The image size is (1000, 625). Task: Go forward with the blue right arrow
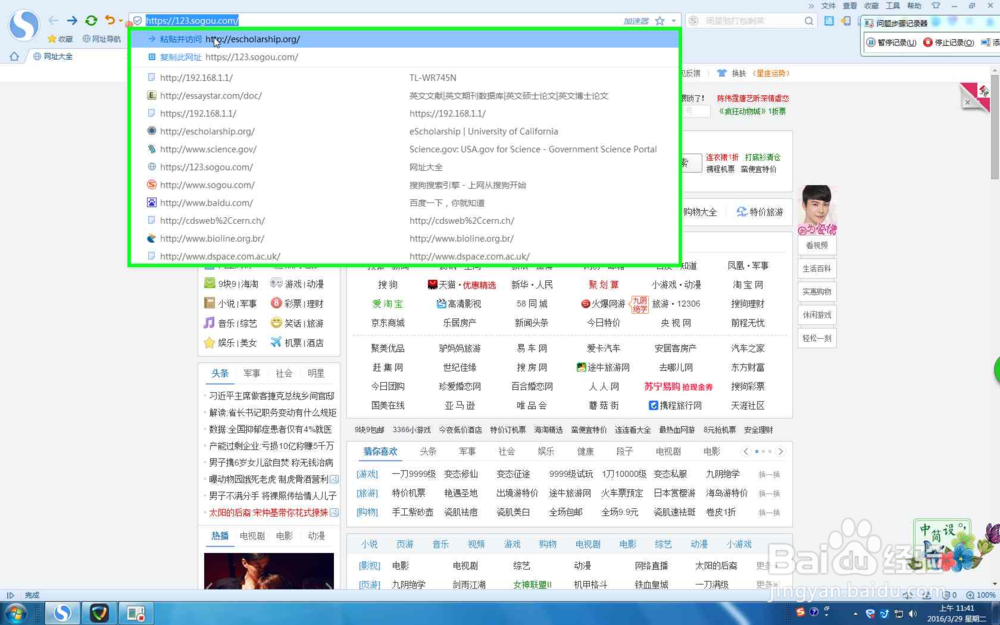pos(72,20)
